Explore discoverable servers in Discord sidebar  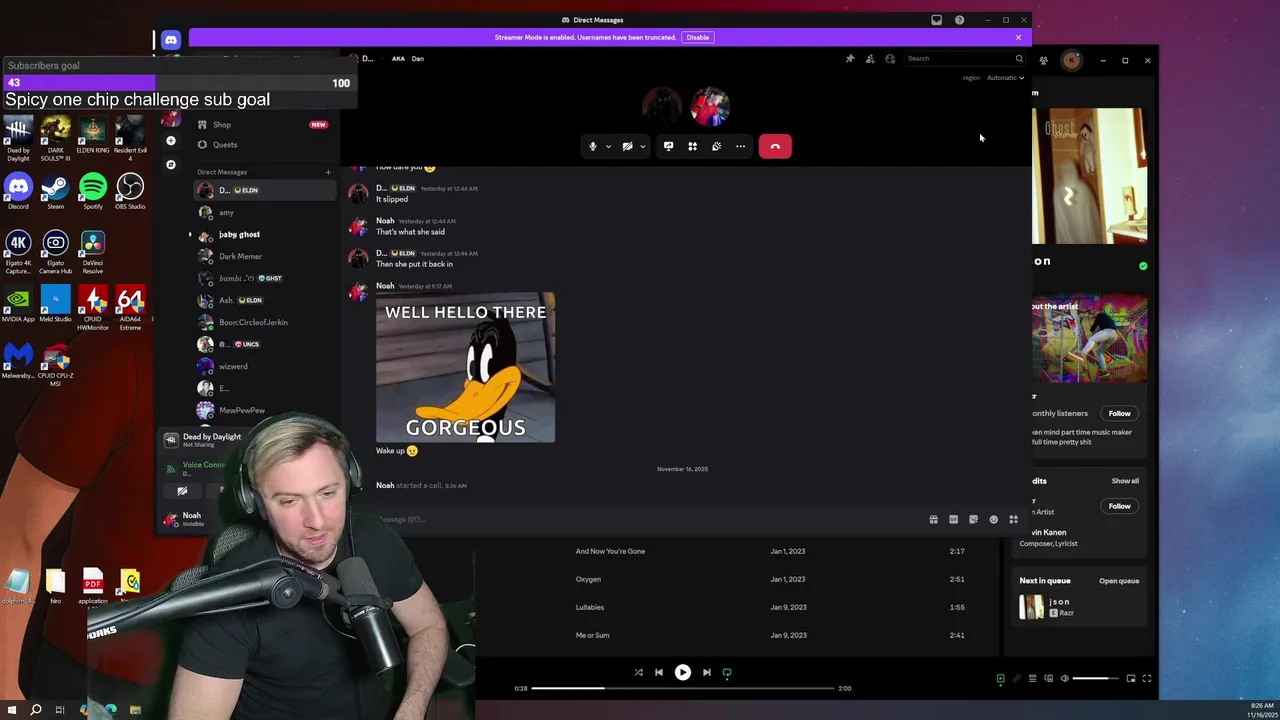point(171,164)
